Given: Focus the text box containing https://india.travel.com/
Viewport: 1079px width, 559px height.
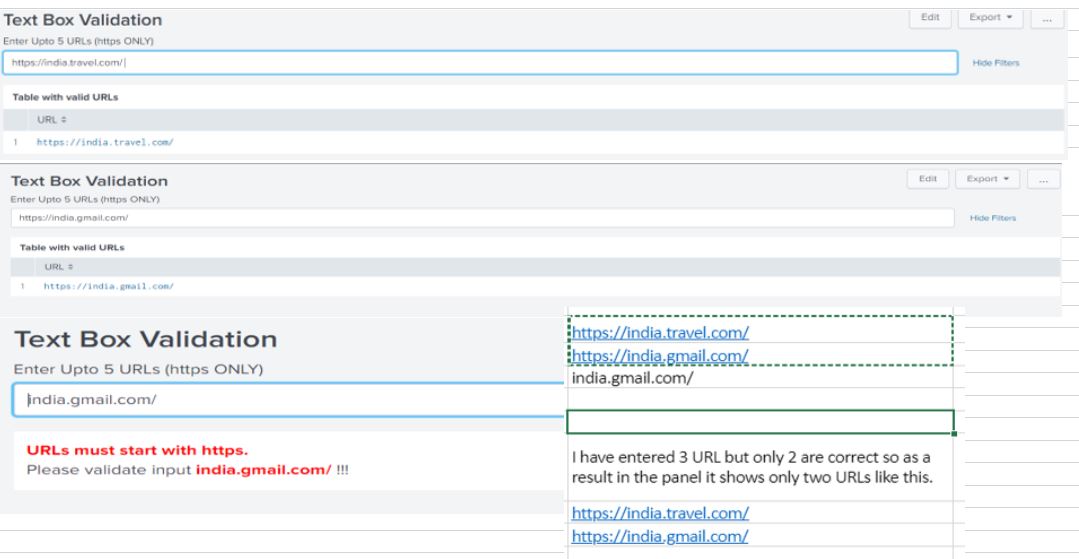Looking at the screenshot, I should tap(480, 62).
